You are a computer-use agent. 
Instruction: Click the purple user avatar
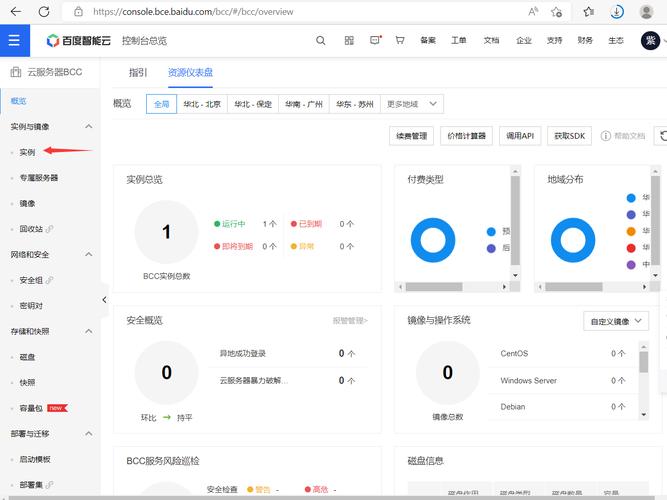click(x=650, y=41)
